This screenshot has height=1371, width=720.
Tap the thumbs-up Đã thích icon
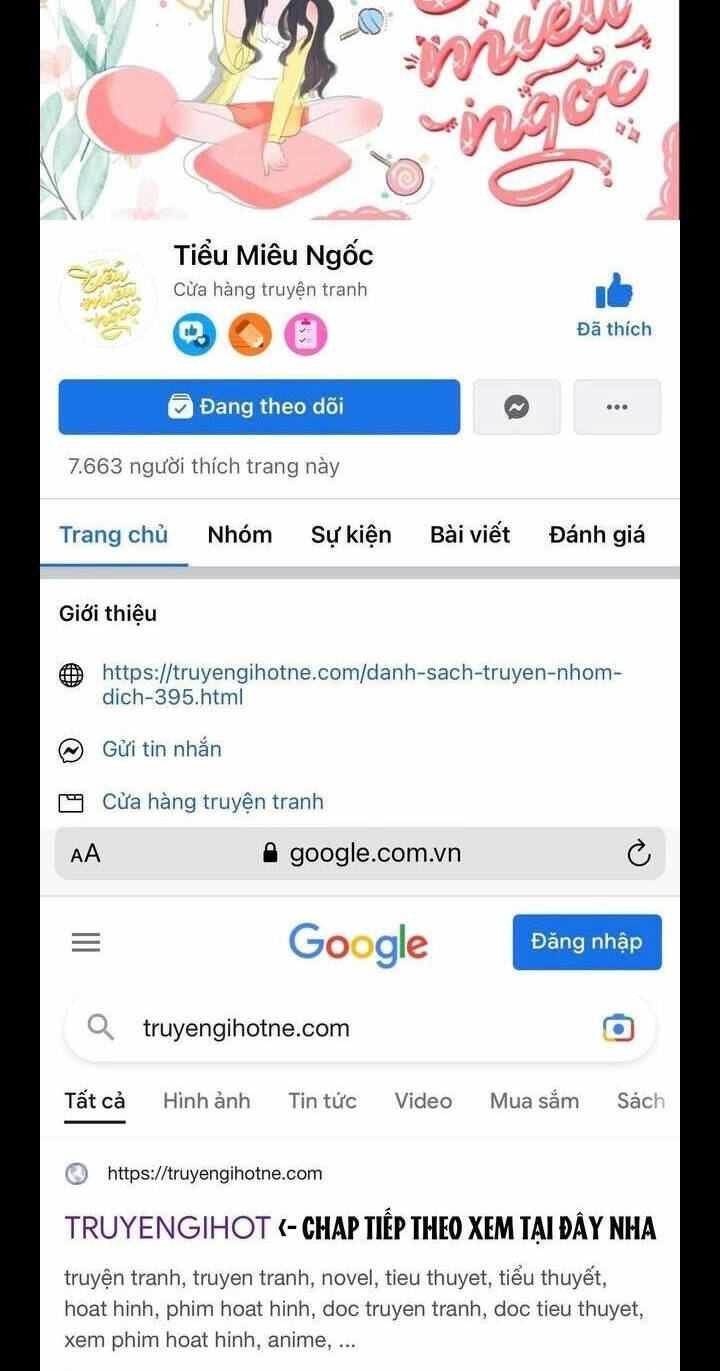click(x=614, y=292)
